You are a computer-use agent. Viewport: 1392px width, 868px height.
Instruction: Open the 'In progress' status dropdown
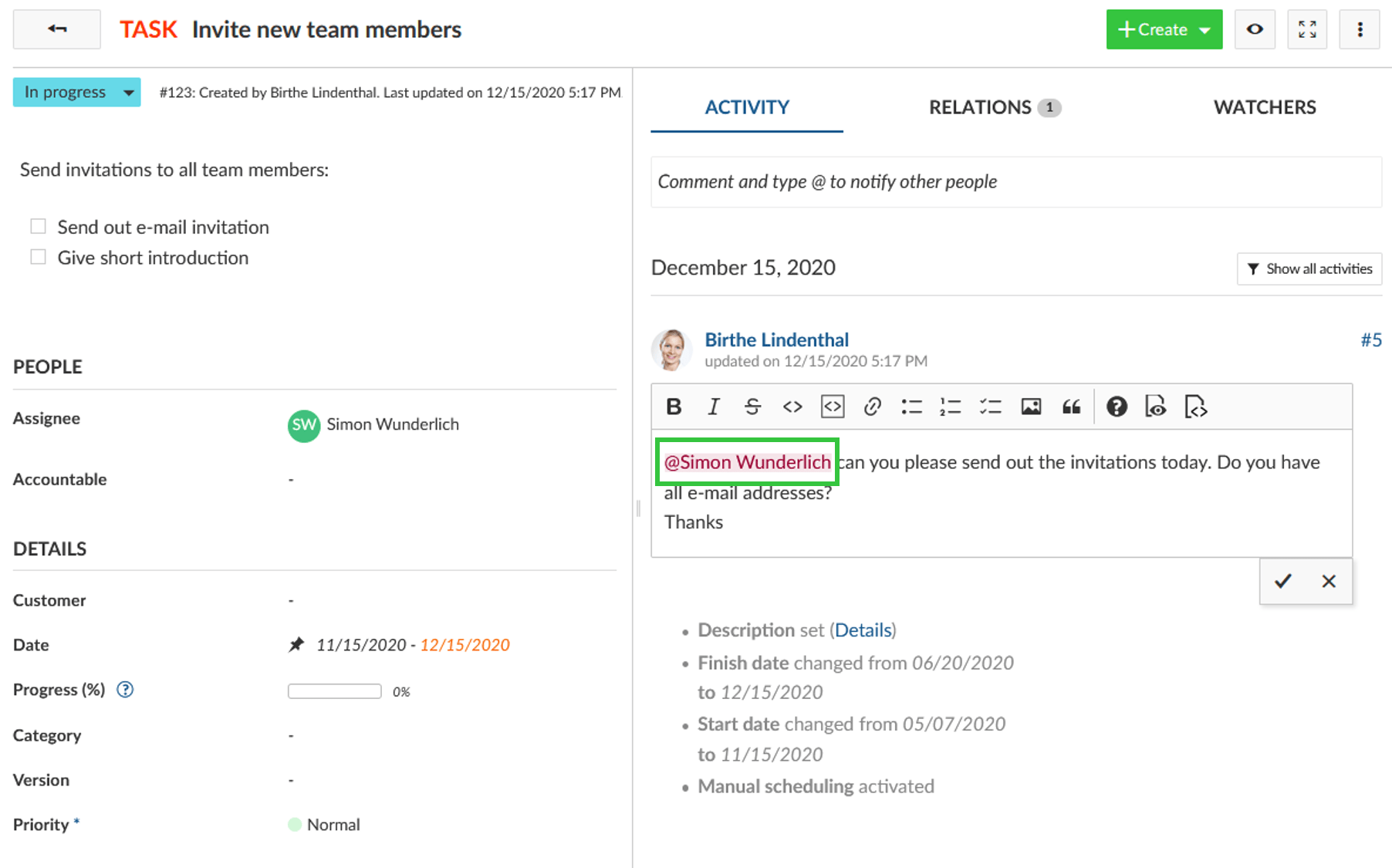[76, 93]
